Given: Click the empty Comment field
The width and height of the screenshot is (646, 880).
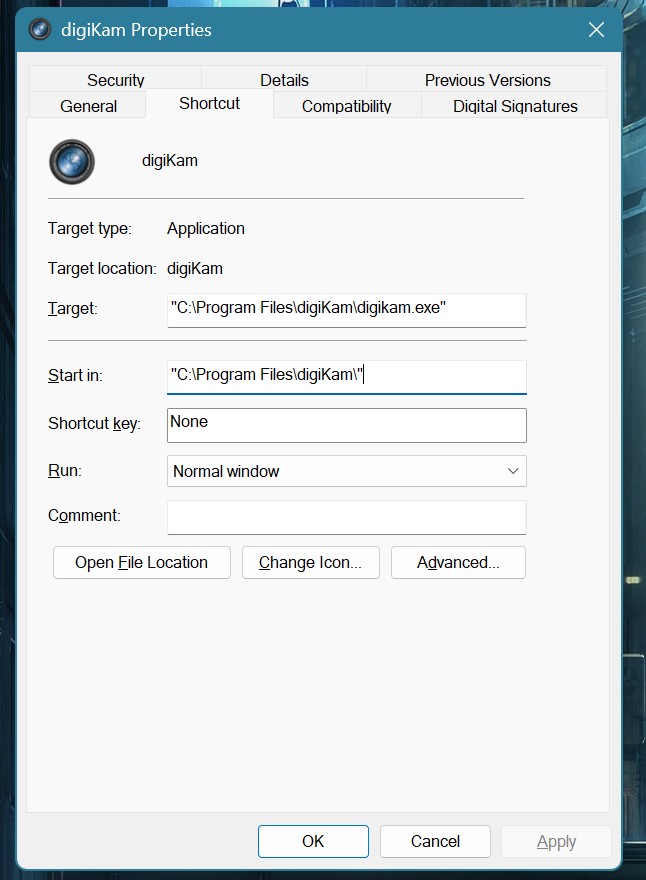Looking at the screenshot, I should coord(346,517).
